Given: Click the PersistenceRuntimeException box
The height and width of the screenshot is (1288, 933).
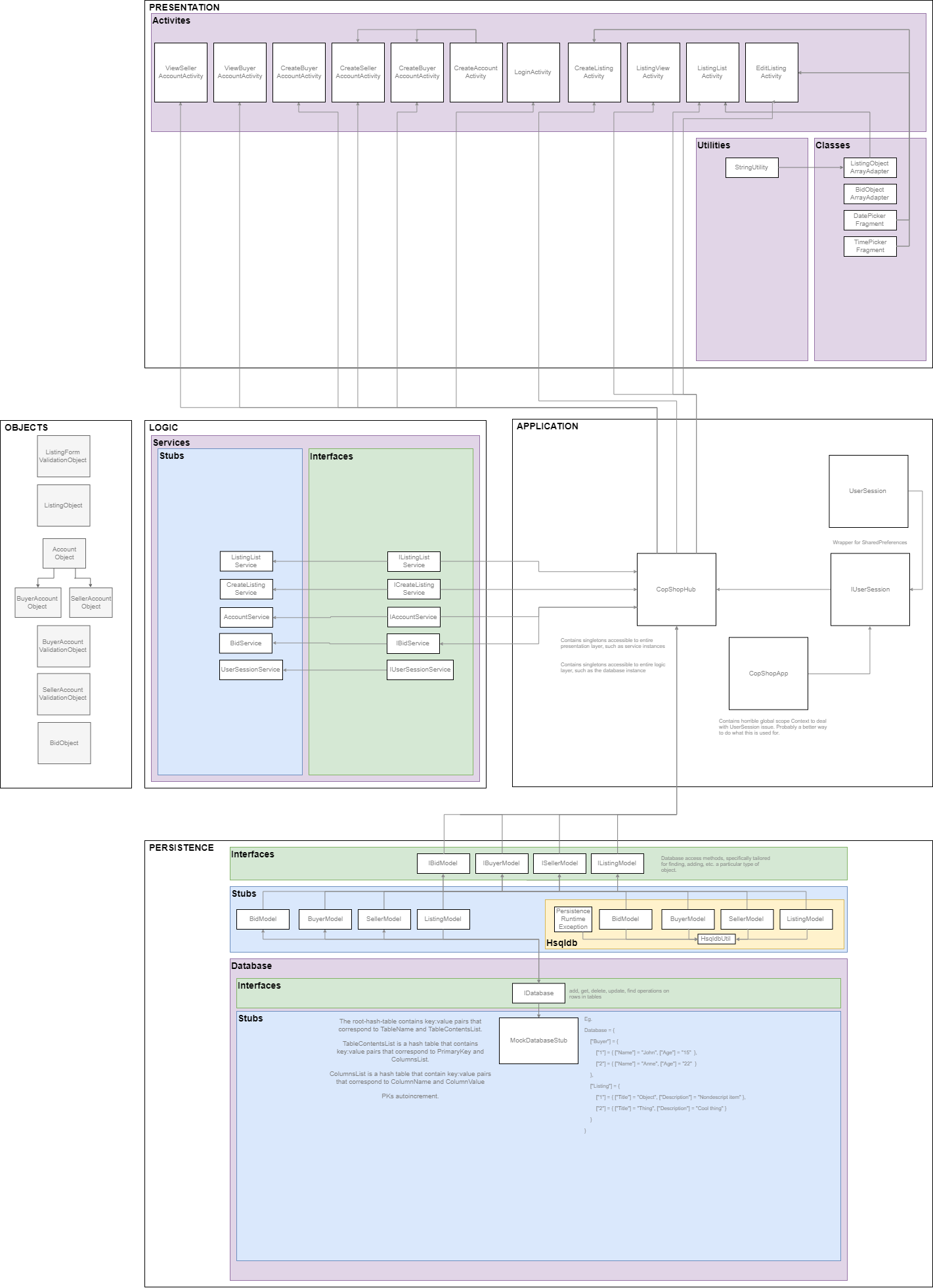Looking at the screenshot, I should tap(573, 919).
